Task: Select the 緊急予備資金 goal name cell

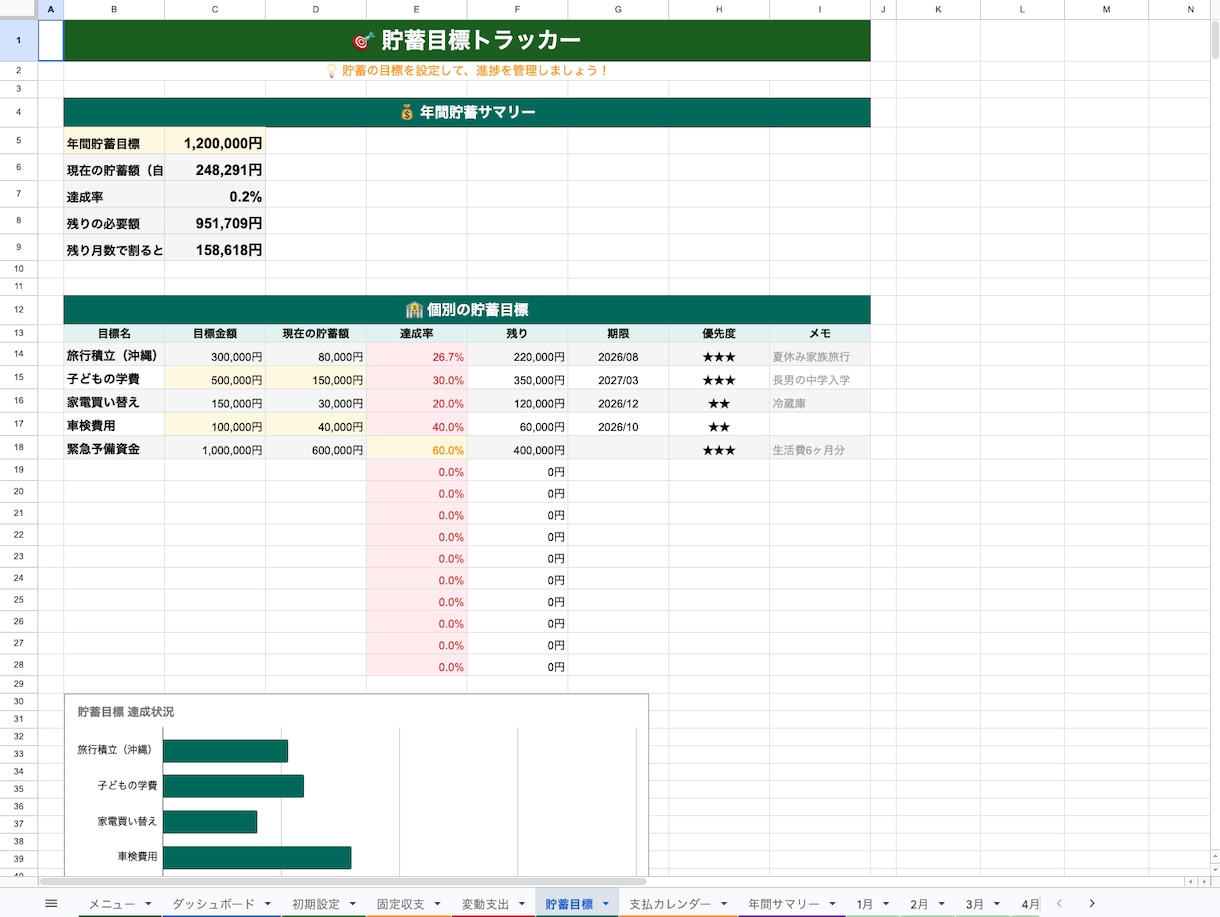Action: coord(114,449)
